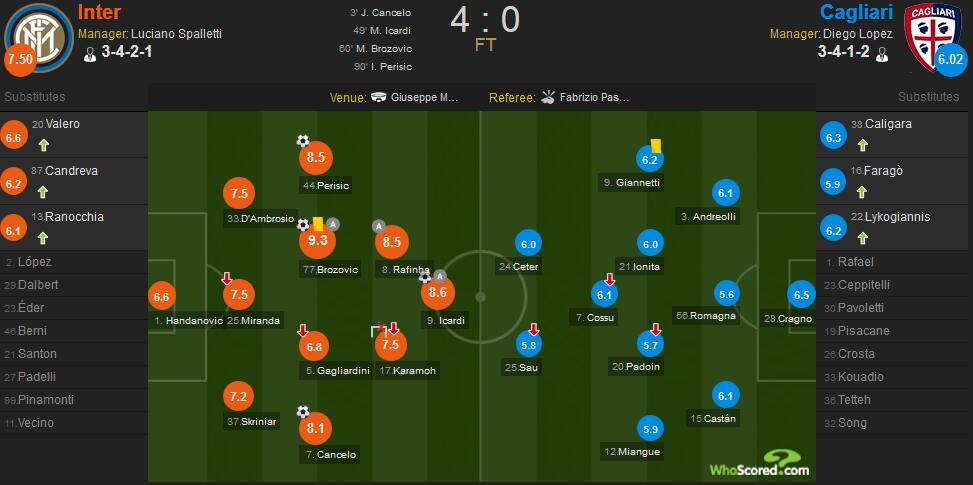Click goalkeeper Cragno's 6.5 rating

coord(801,295)
